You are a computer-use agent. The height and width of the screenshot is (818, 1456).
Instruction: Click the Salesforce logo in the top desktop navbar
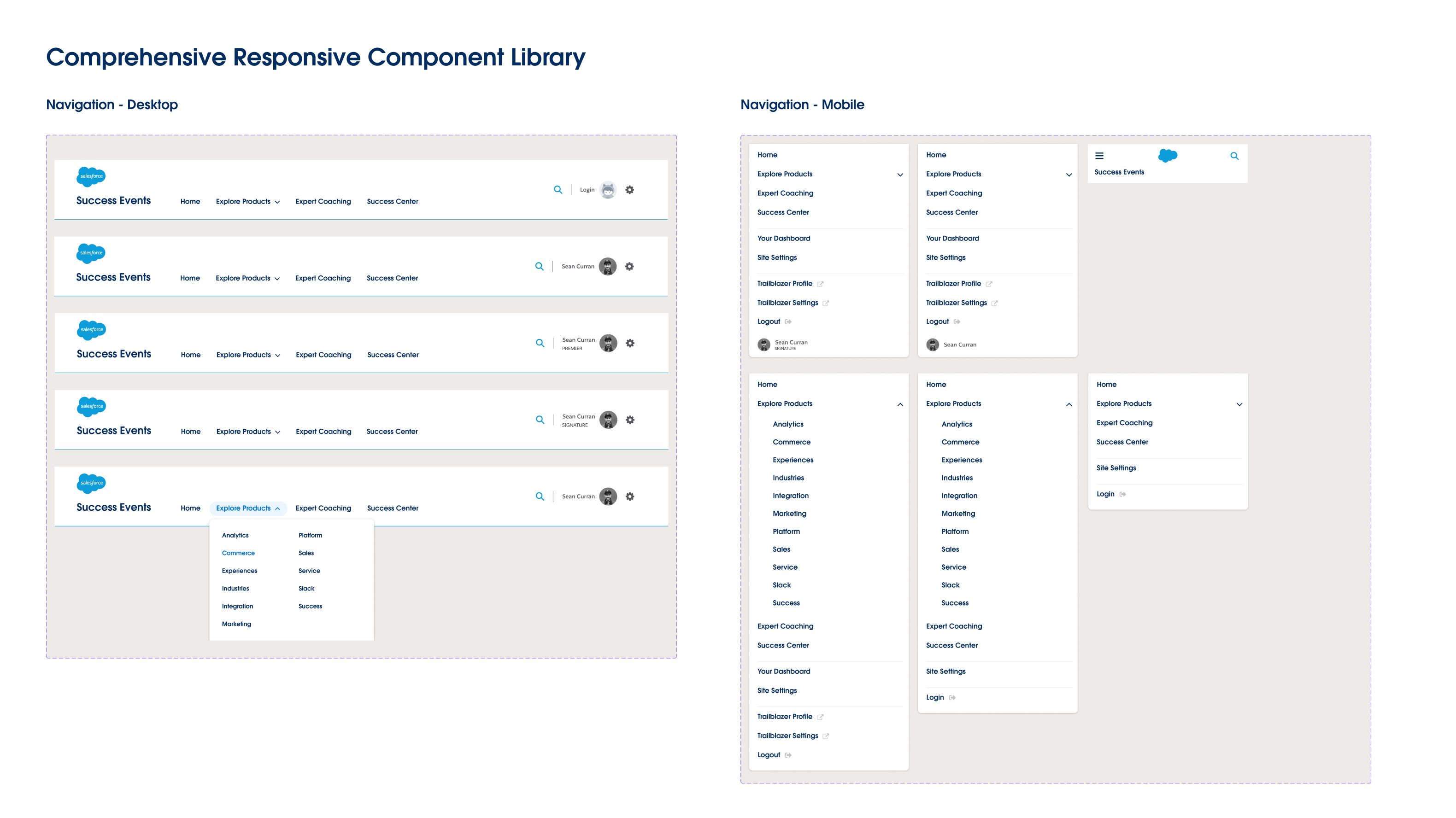91,176
